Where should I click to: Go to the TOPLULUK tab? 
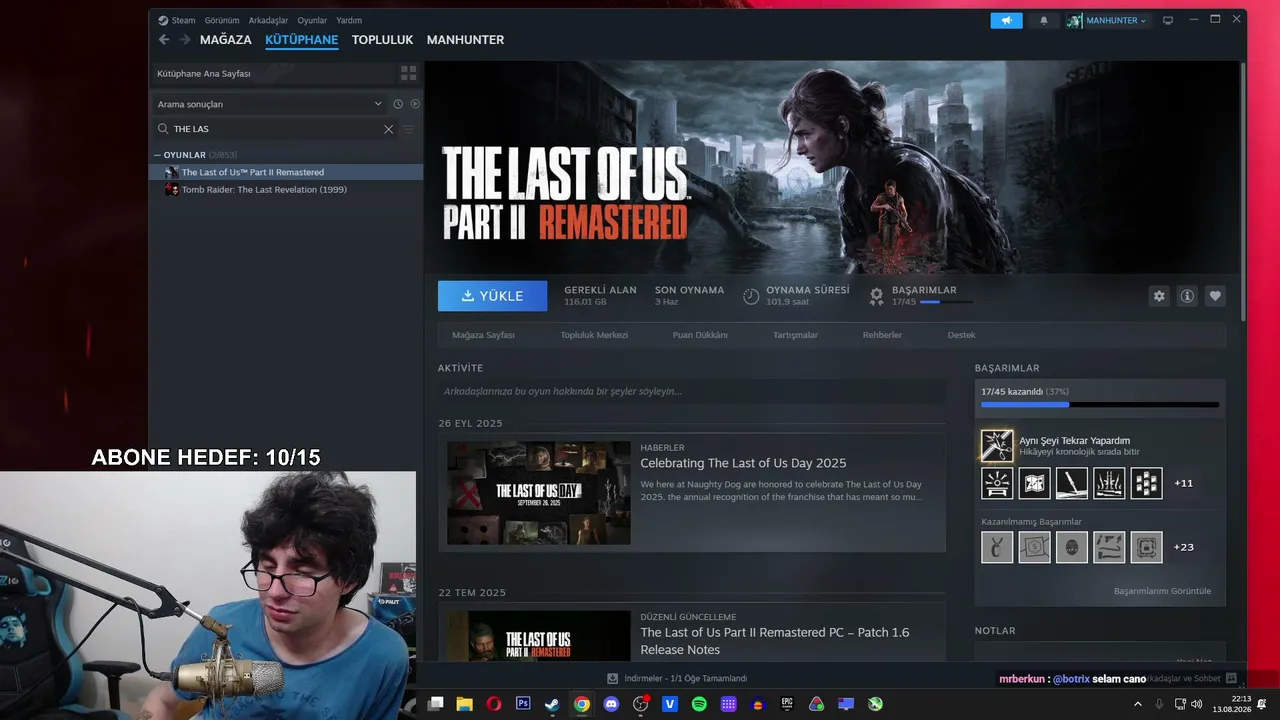(383, 40)
